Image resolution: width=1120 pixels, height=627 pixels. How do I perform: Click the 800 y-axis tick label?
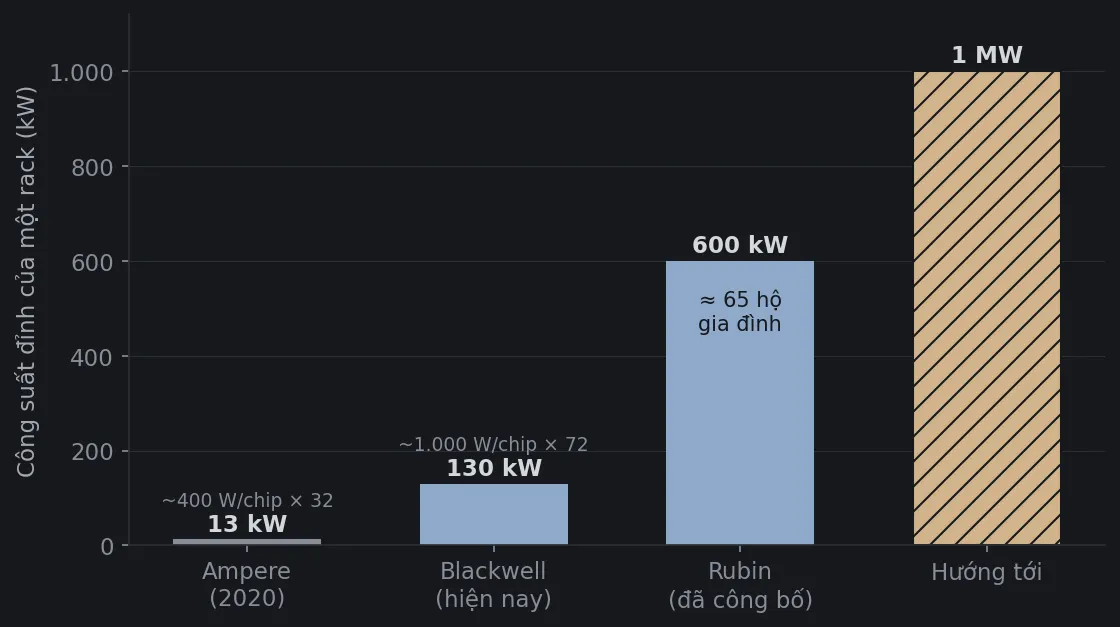92,168
